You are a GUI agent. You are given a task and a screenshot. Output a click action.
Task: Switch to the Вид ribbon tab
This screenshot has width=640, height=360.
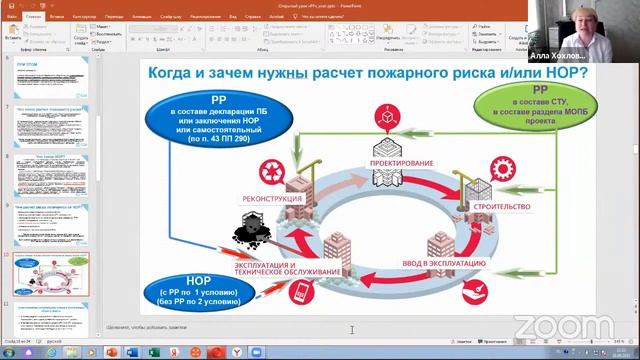tap(233, 17)
